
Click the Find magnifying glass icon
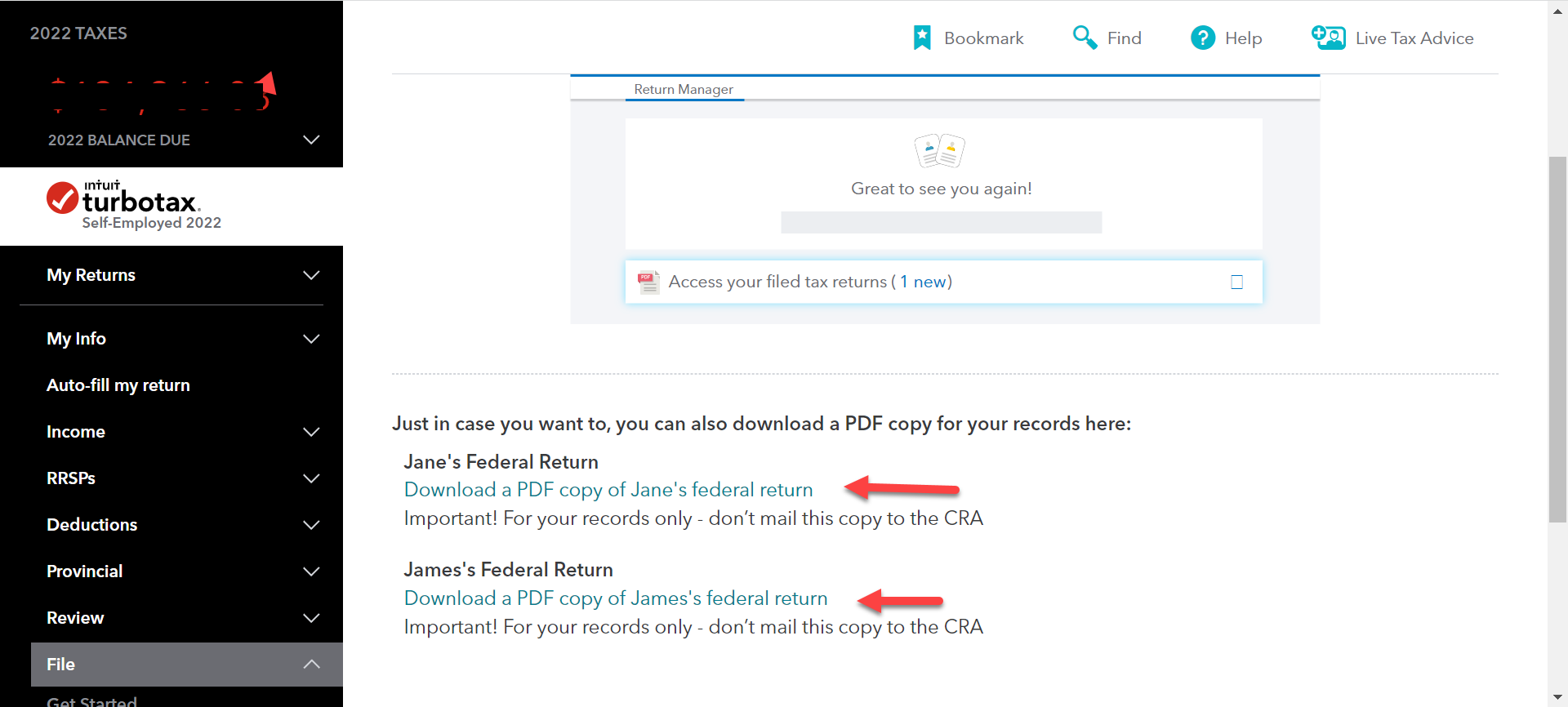[x=1085, y=38]
